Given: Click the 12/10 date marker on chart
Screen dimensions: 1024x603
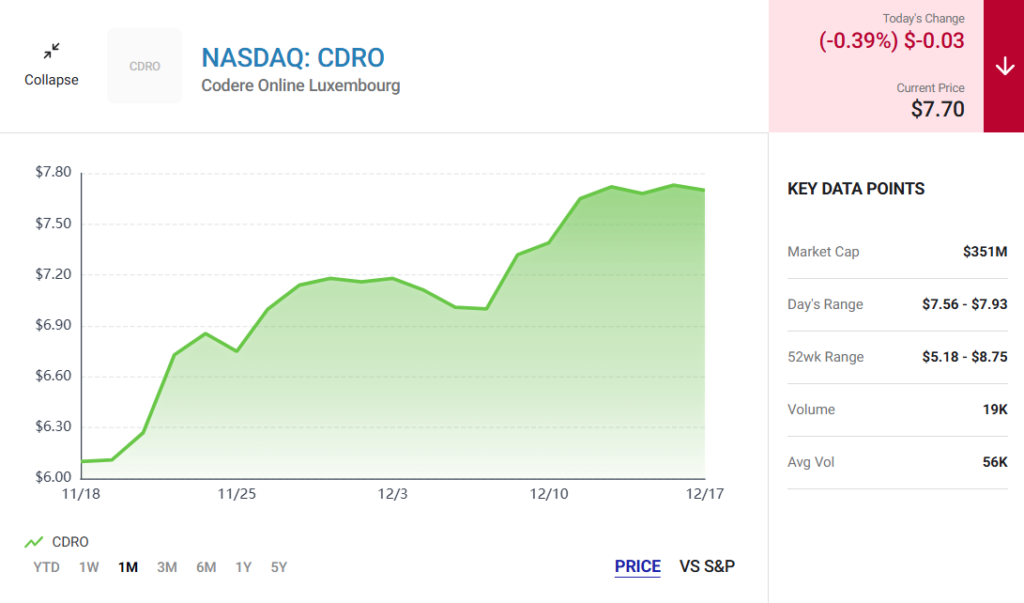Looking at the screenshot, I should pos(549,494).
